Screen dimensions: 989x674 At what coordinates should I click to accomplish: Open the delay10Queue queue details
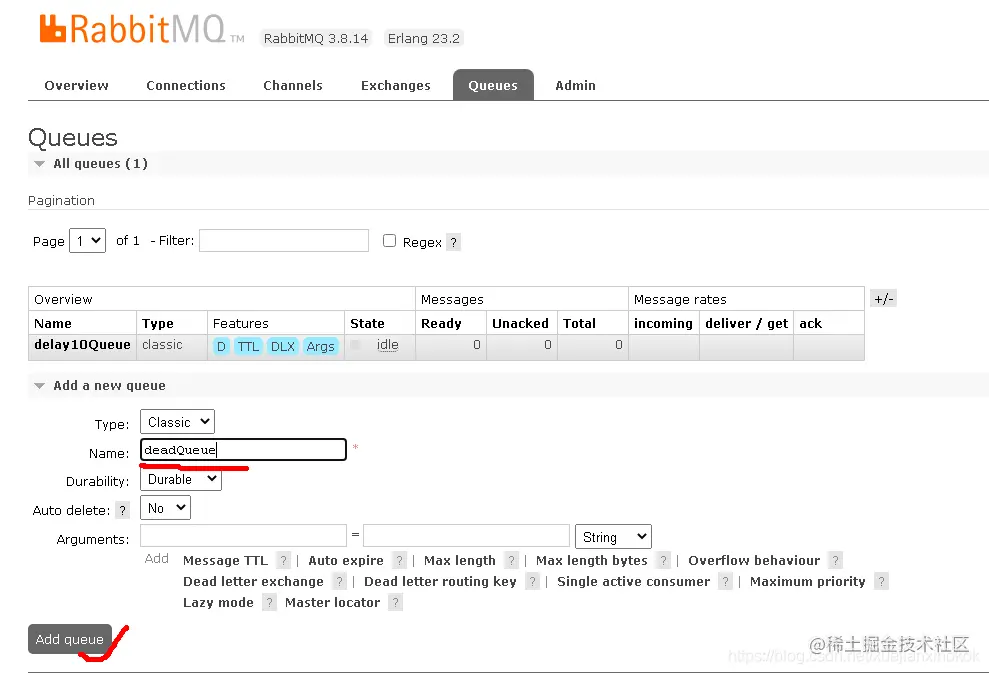[82, 345]
